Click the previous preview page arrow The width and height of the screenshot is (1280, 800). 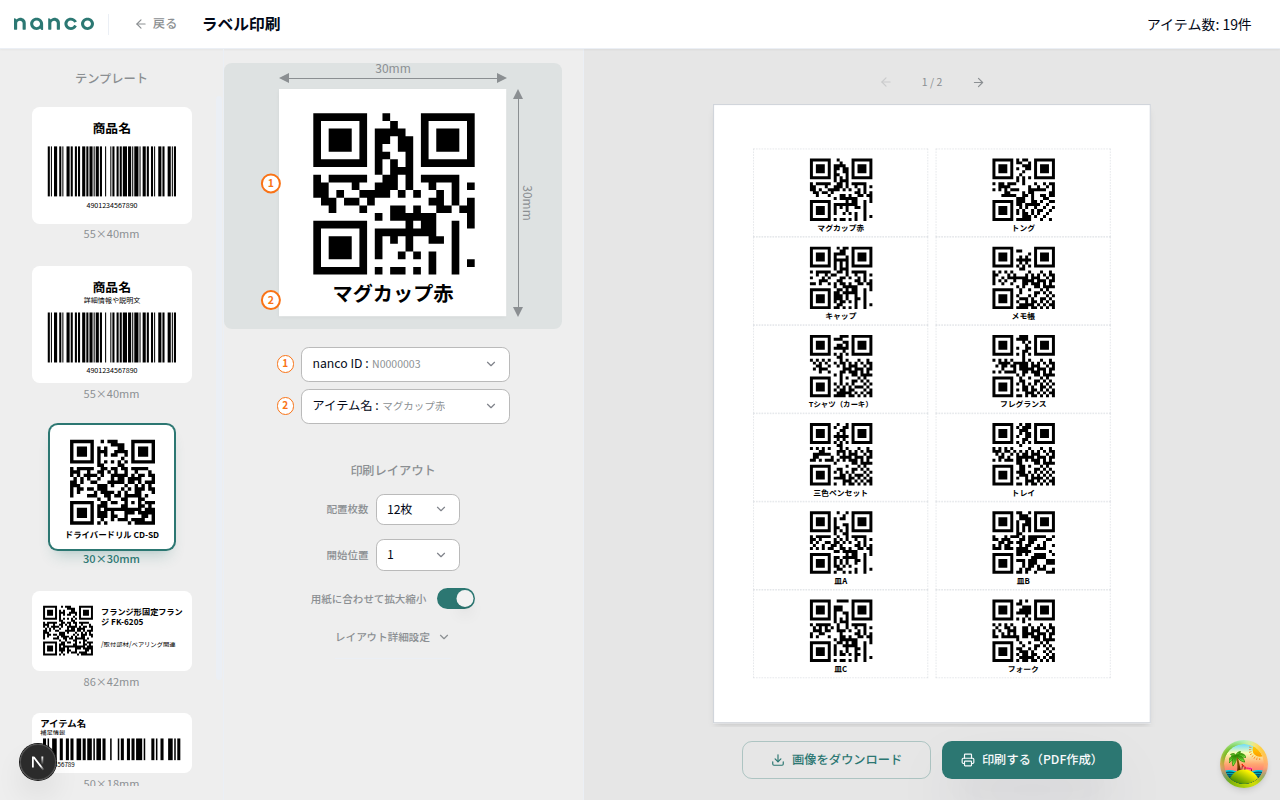886,82
